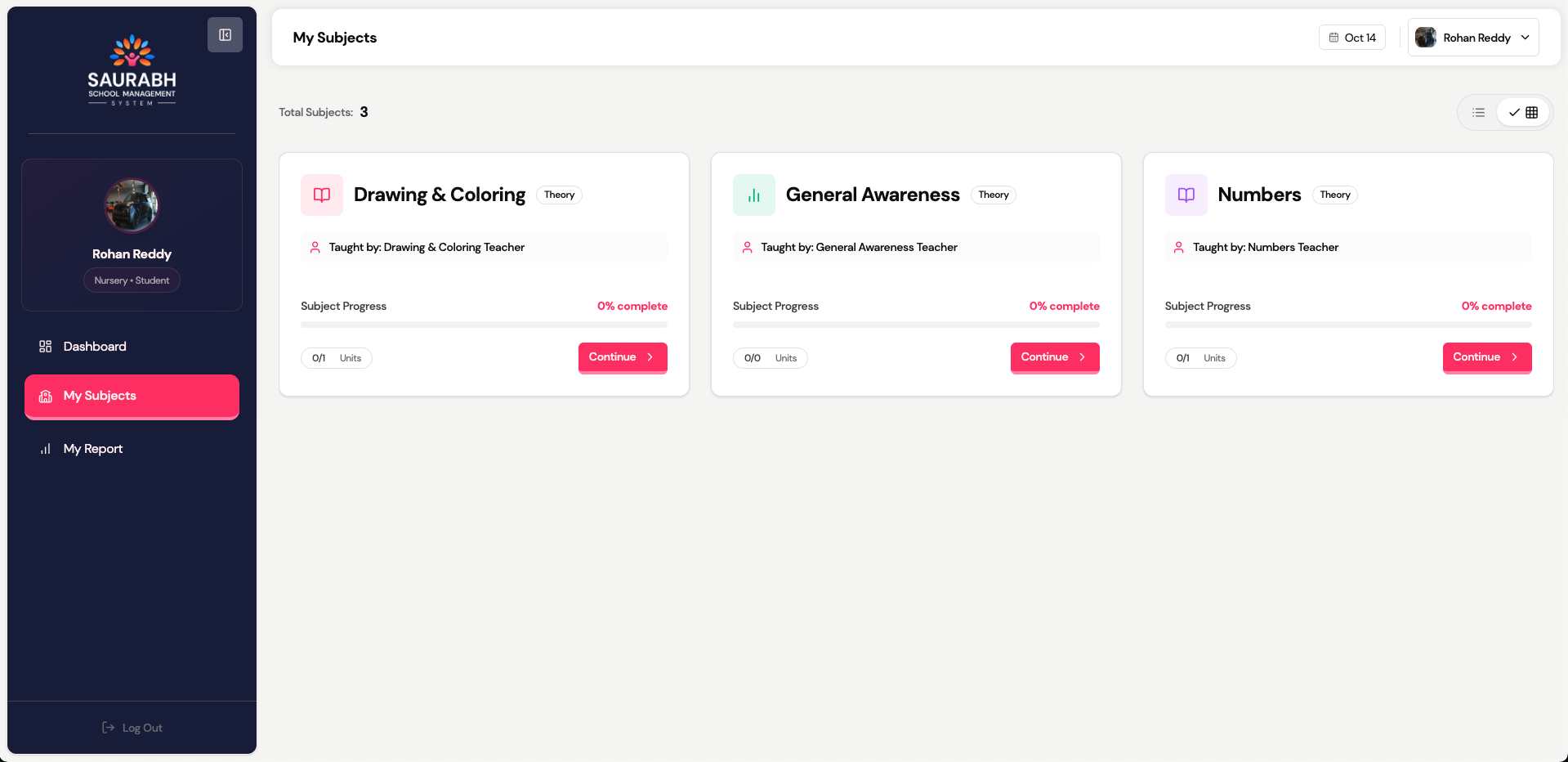This screenshot has width=1568, height=762.
Task: Click the Saurabh School Management logo
Action: (132, 70)
